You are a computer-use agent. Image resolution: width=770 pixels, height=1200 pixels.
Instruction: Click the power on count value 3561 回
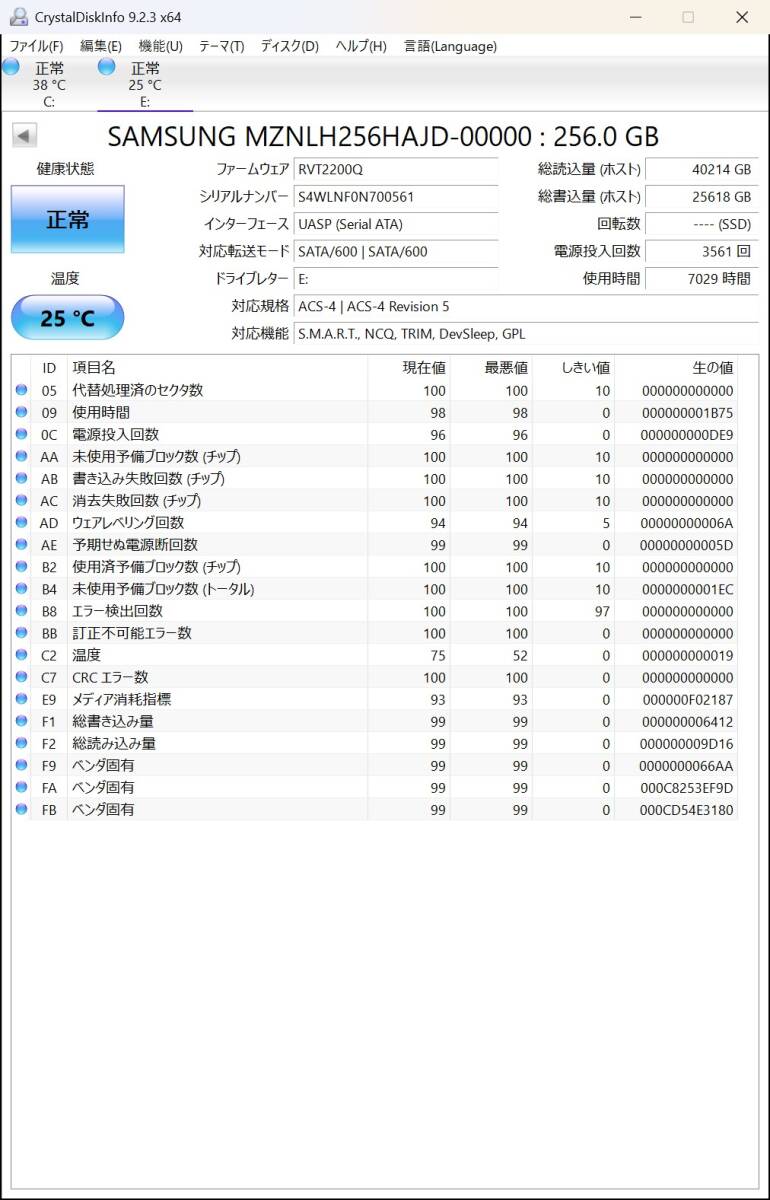click(x=701, y=251)
